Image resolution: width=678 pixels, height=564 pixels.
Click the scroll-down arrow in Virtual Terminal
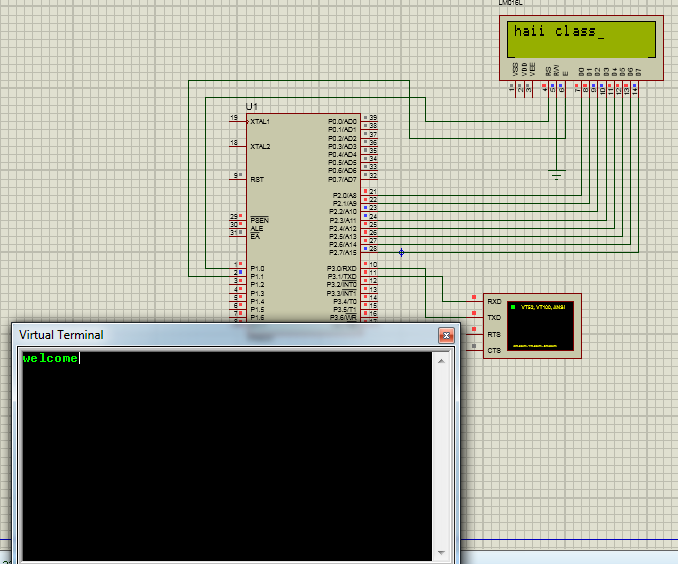[441, 552]
